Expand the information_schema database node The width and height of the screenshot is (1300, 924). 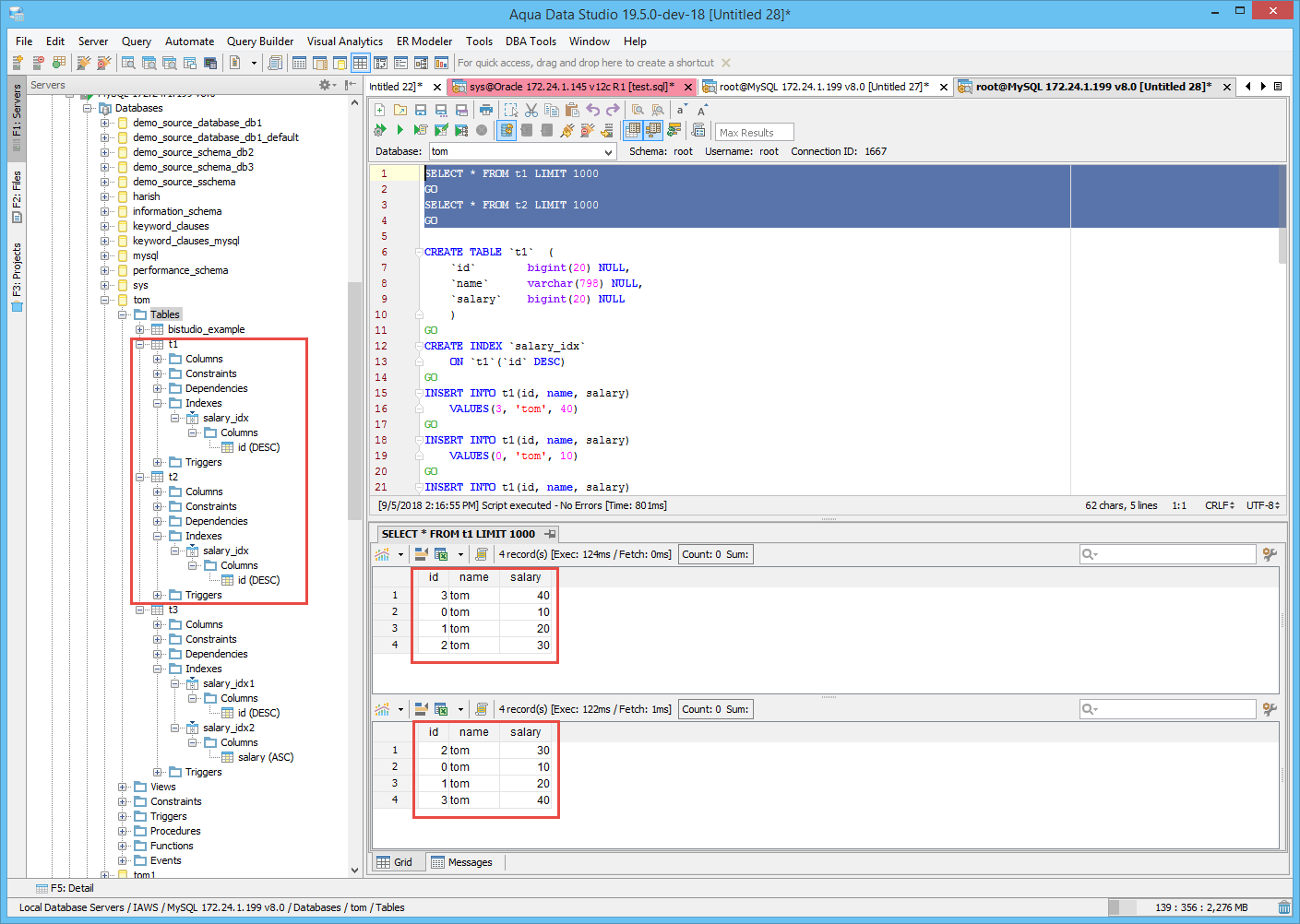coord(105,211)
